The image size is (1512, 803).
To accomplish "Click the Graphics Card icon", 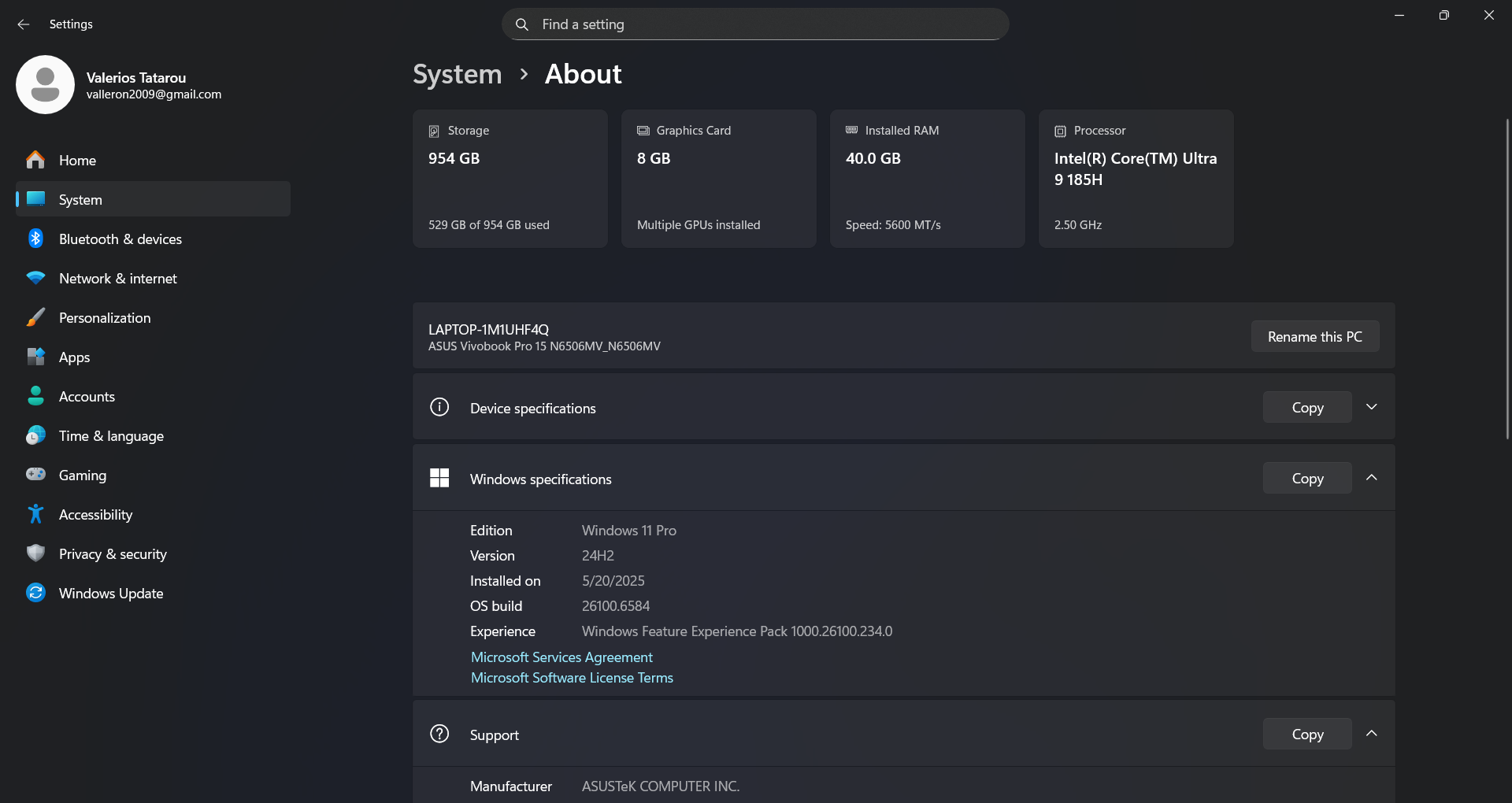I will [643, 131].
